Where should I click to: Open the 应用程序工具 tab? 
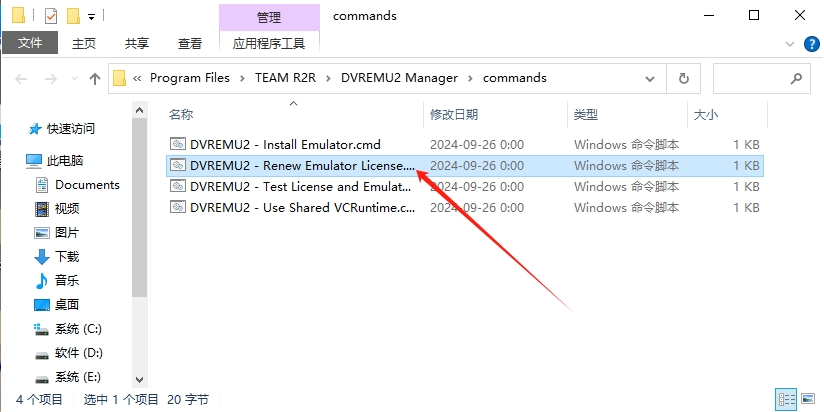tap(269, 43)
